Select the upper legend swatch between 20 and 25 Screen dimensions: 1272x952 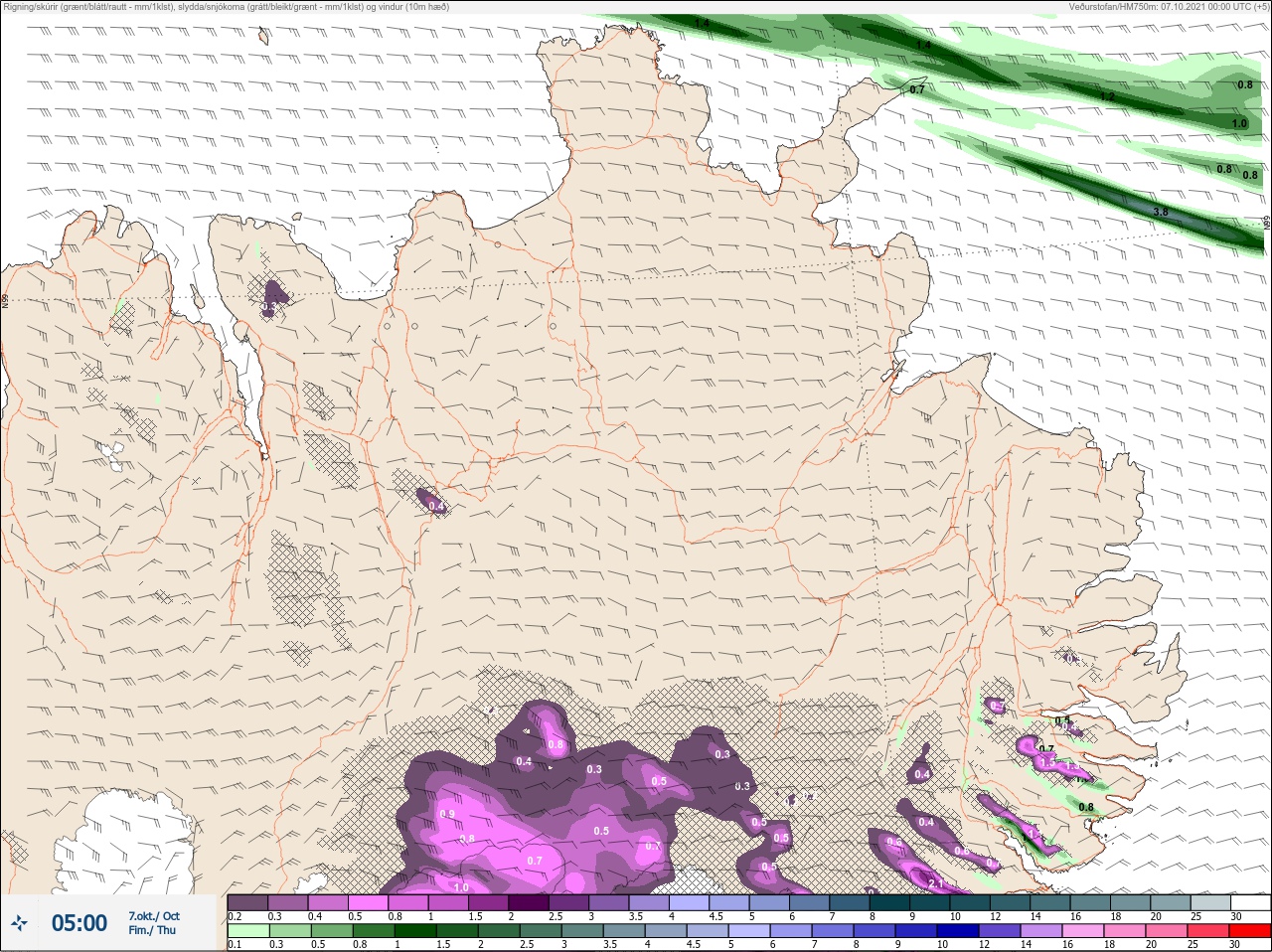pos(1171,902)
